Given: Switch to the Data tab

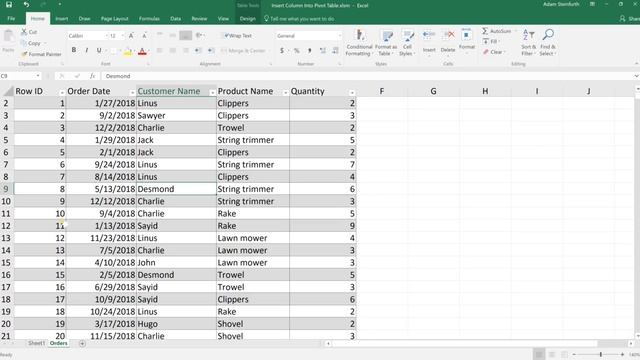Looking at the screenshot, I should tap(176, 19).
